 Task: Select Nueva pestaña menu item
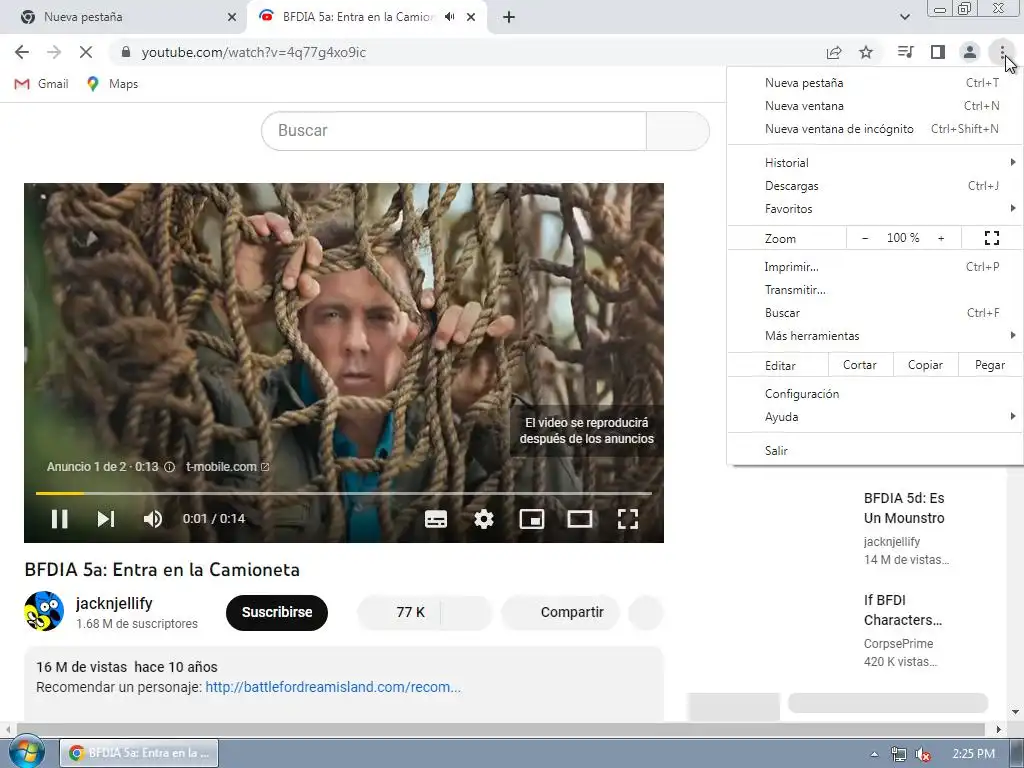click(875, 83)
